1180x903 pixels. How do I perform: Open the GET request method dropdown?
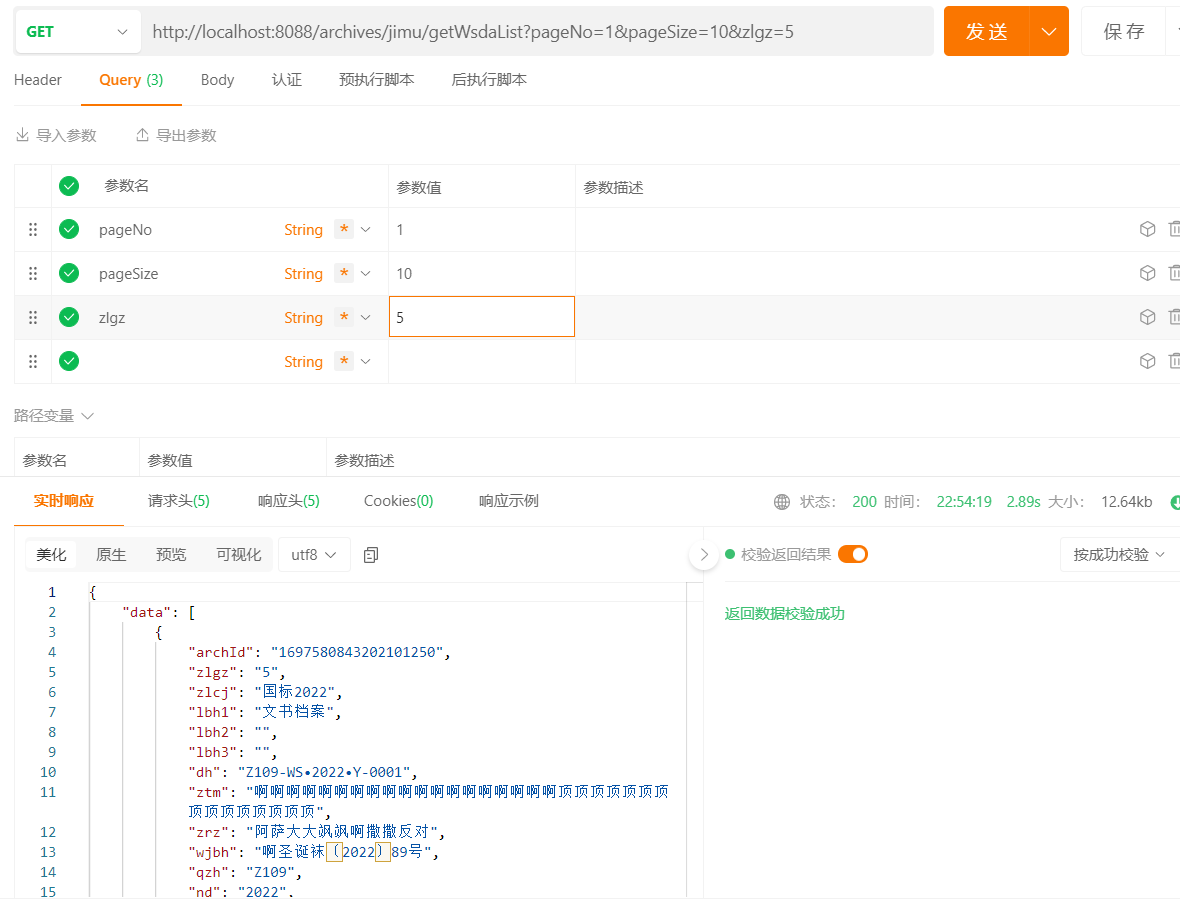pos(78,32)
